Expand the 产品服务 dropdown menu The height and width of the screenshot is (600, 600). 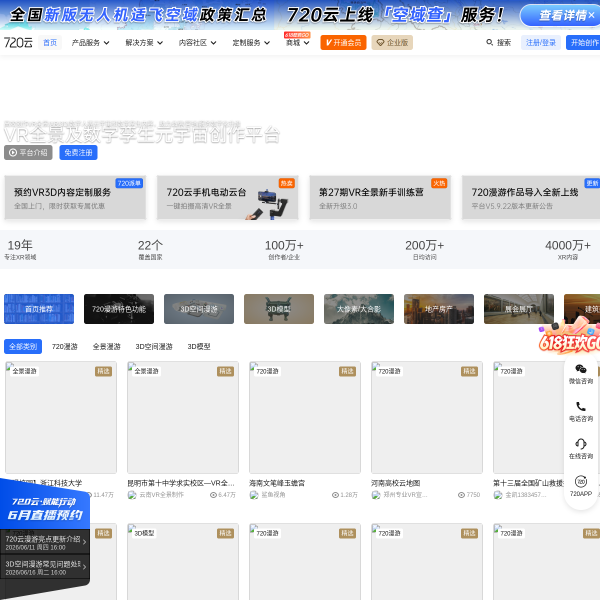pos(90,42)
